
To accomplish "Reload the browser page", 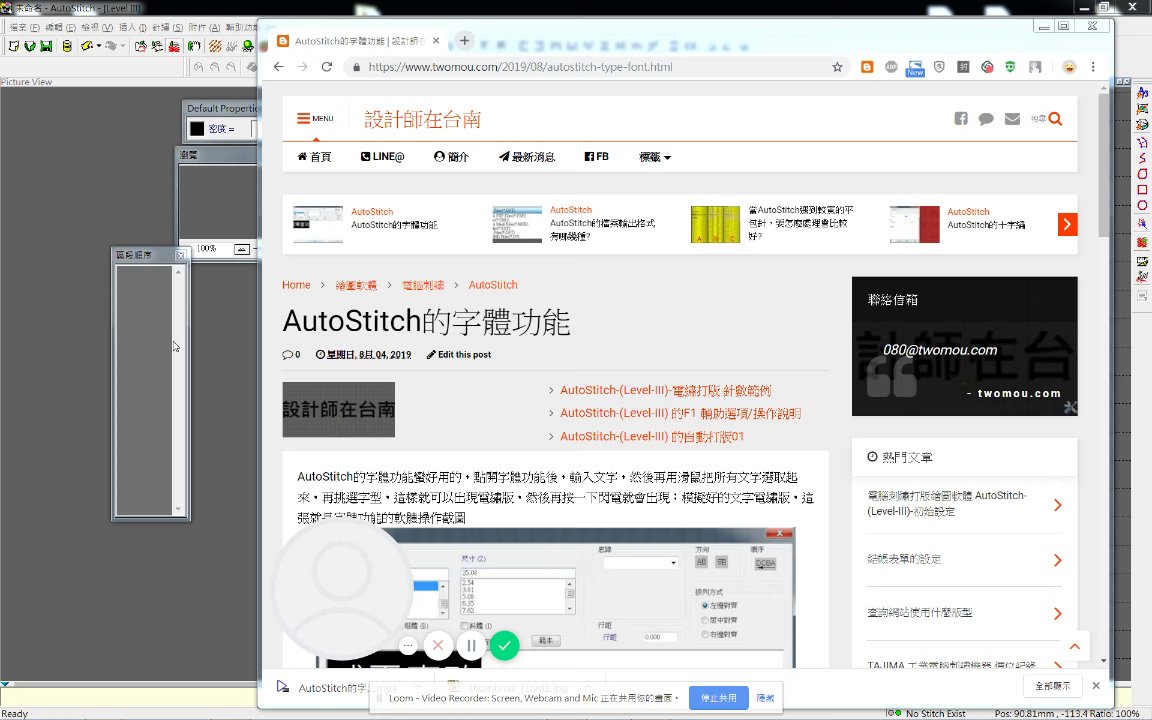I will pyautogui.click(x=327, y=67).
